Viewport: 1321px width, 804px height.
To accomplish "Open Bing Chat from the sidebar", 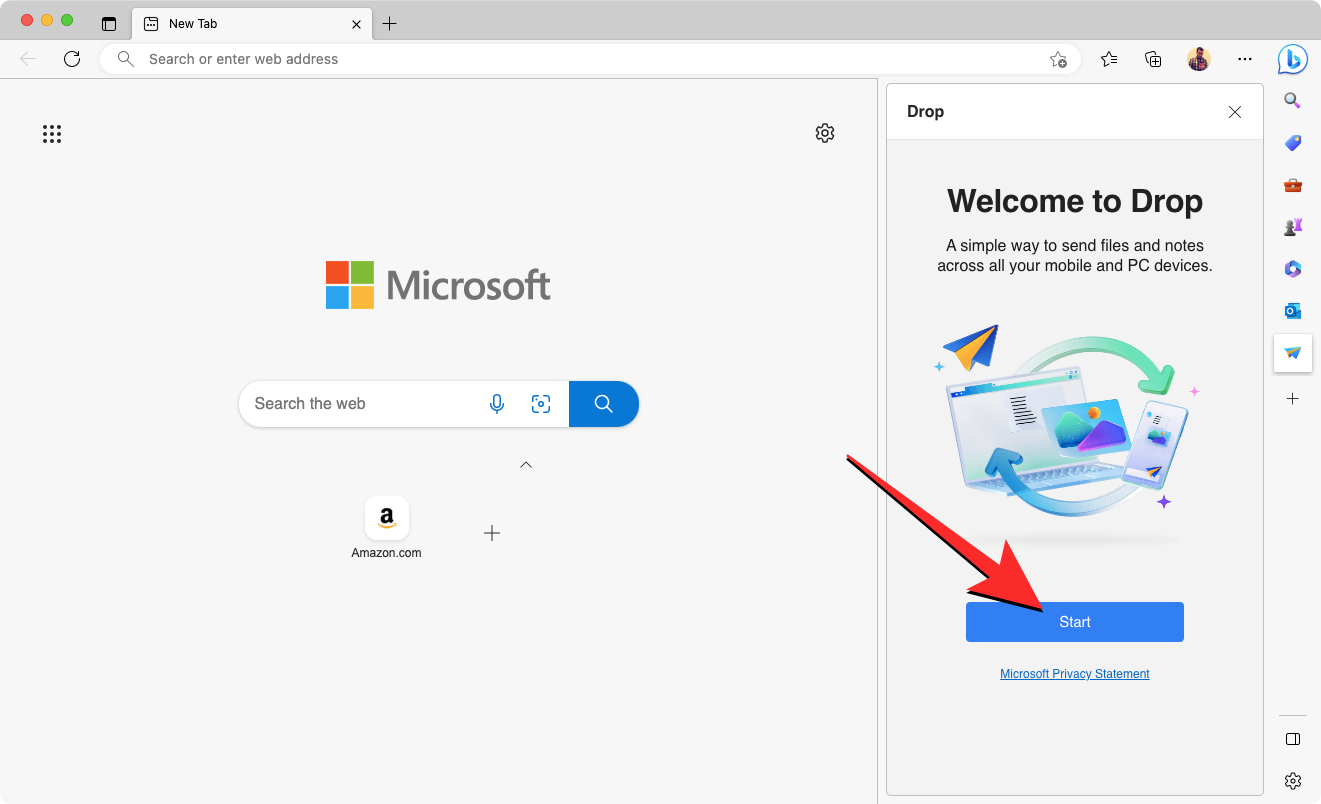I will (x=1292, y=60).
